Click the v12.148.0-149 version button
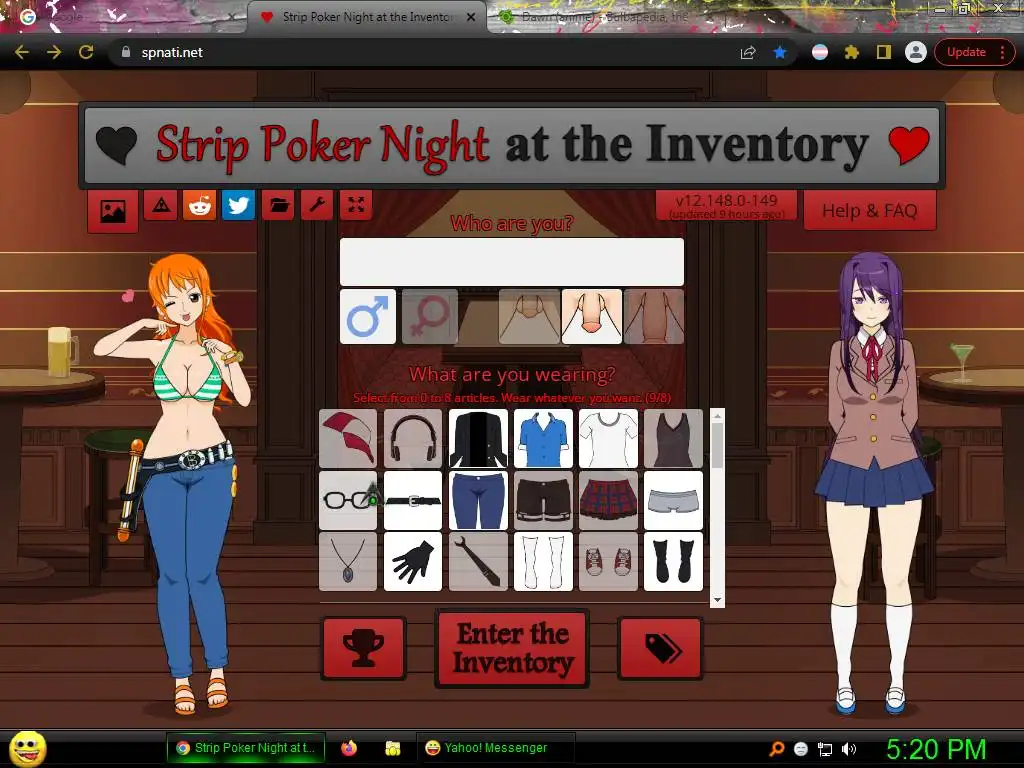The height and width of the screenshot is (768, 1024). [x=726, y=206]
